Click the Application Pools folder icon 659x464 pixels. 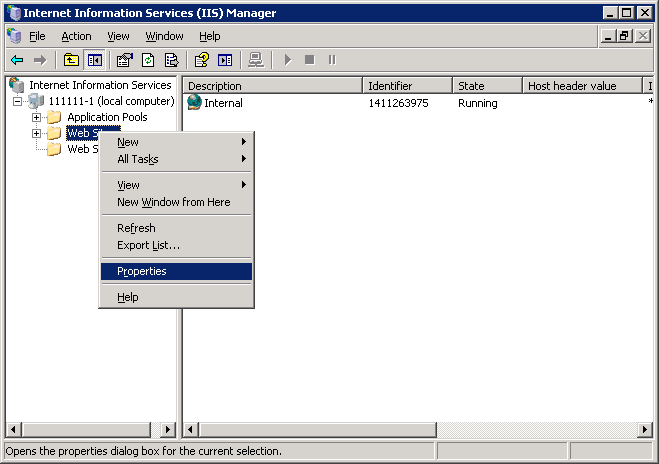click(54, 117)
